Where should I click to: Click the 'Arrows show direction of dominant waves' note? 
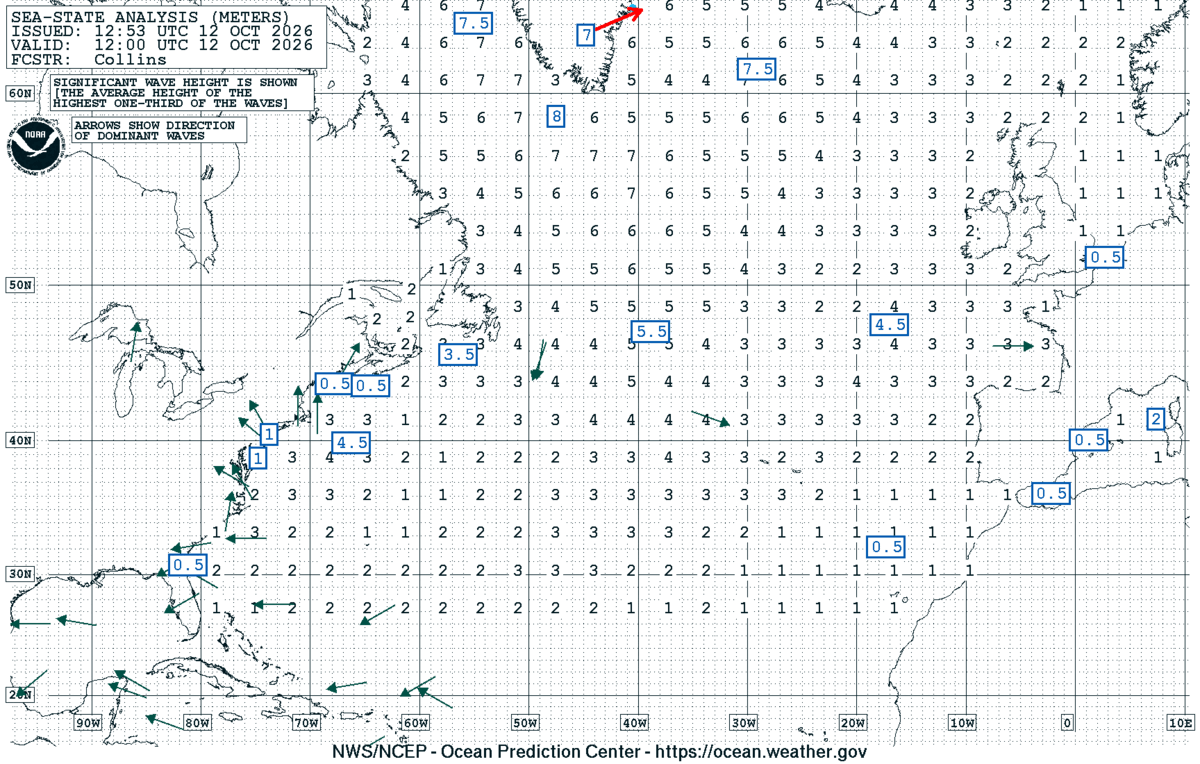click(x=158, y=130)
